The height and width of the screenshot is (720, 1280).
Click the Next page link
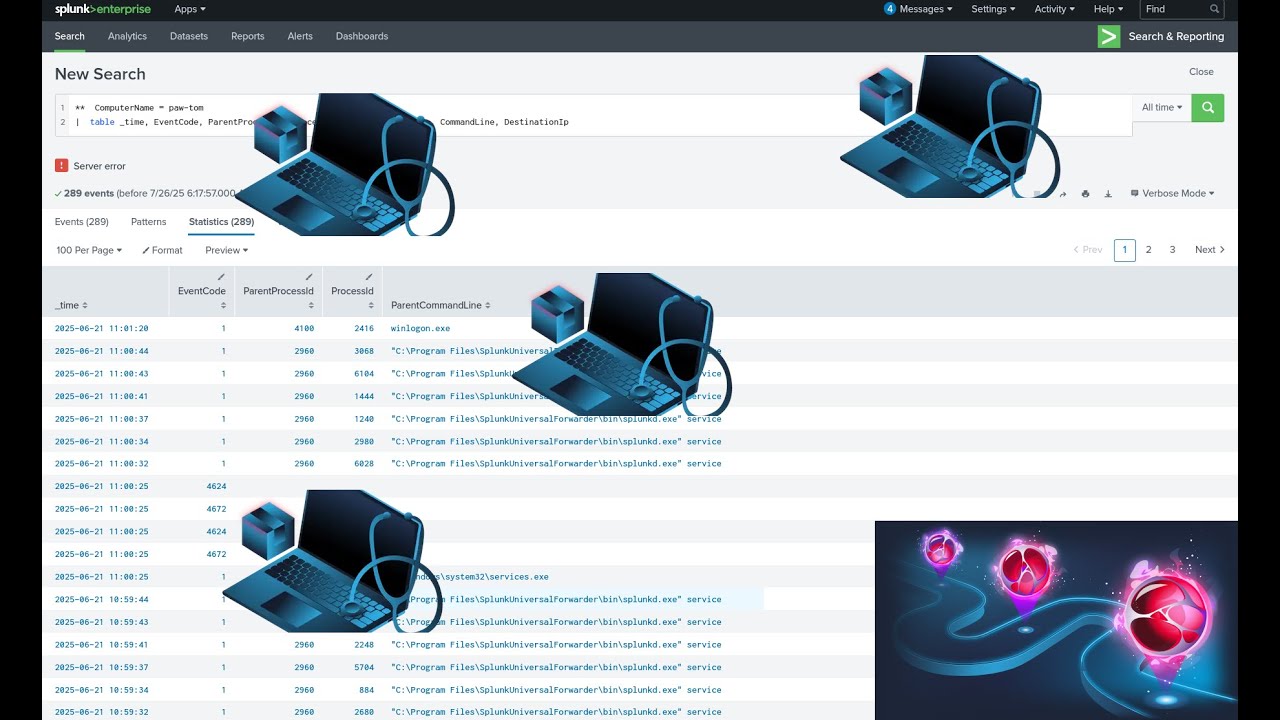1210,250
